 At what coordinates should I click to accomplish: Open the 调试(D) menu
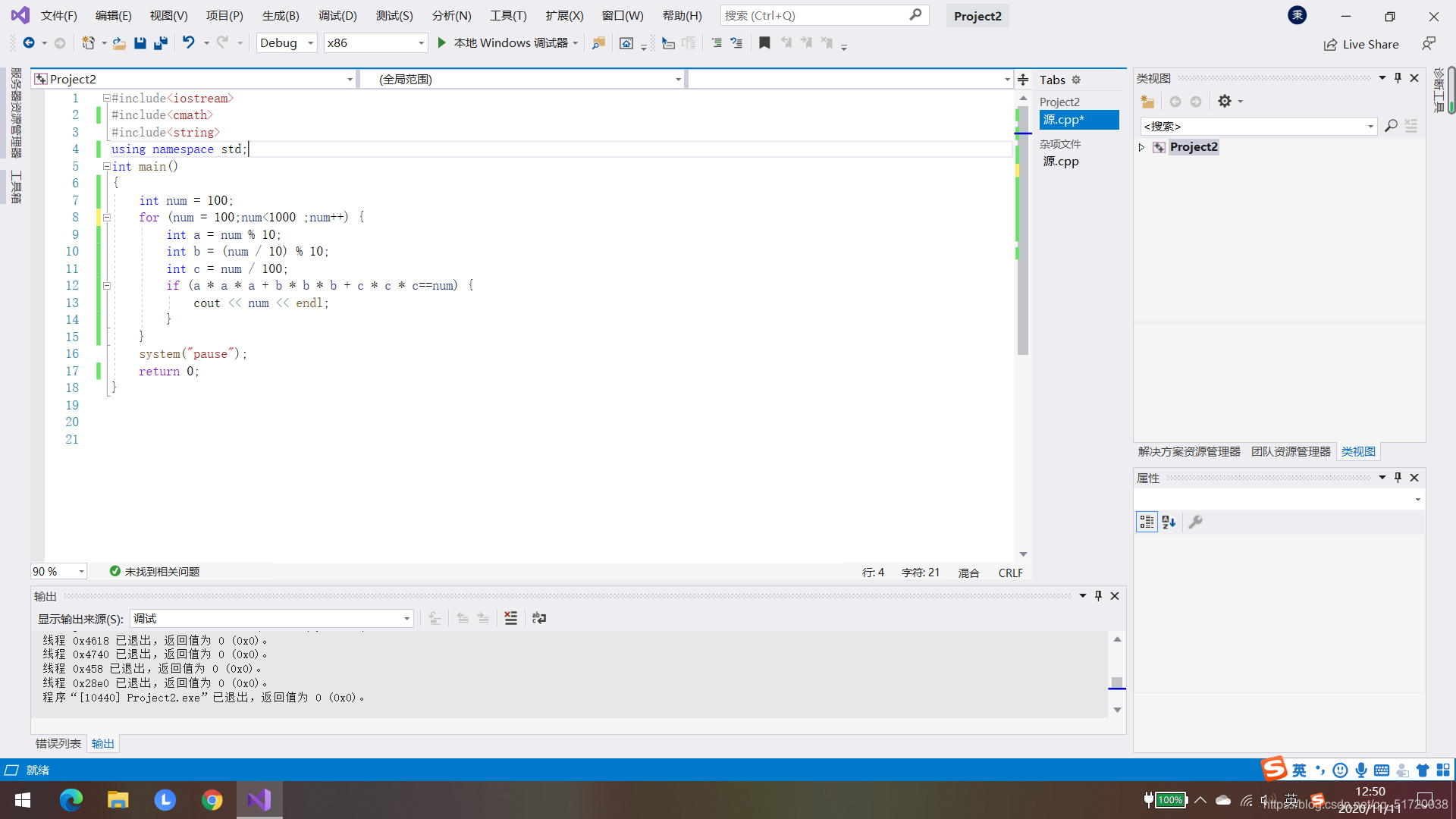click(x=337, y=15)
